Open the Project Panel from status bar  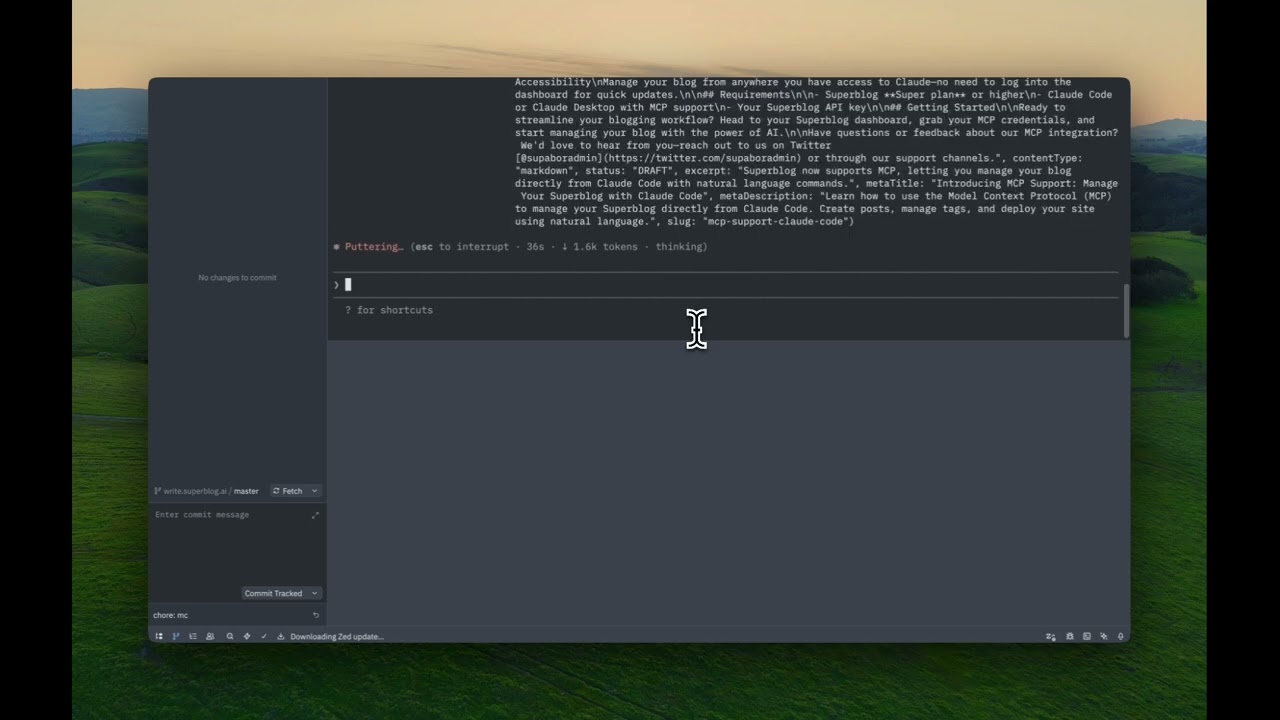pos(159,636)
